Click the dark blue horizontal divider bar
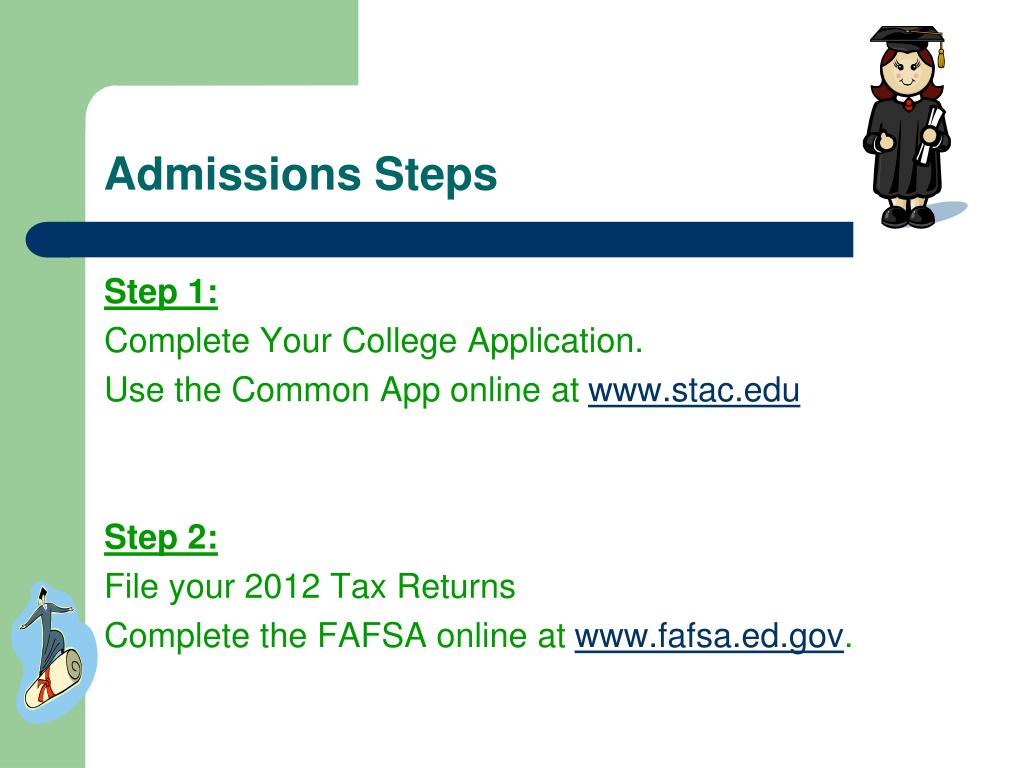The image size is (1024, 768). 439,240
